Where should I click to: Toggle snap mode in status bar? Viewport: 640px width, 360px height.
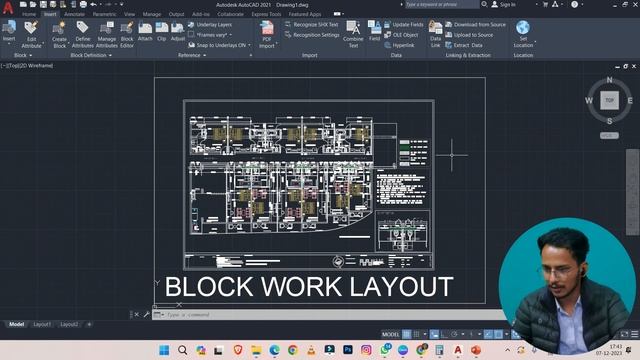(x=416, y=334)
